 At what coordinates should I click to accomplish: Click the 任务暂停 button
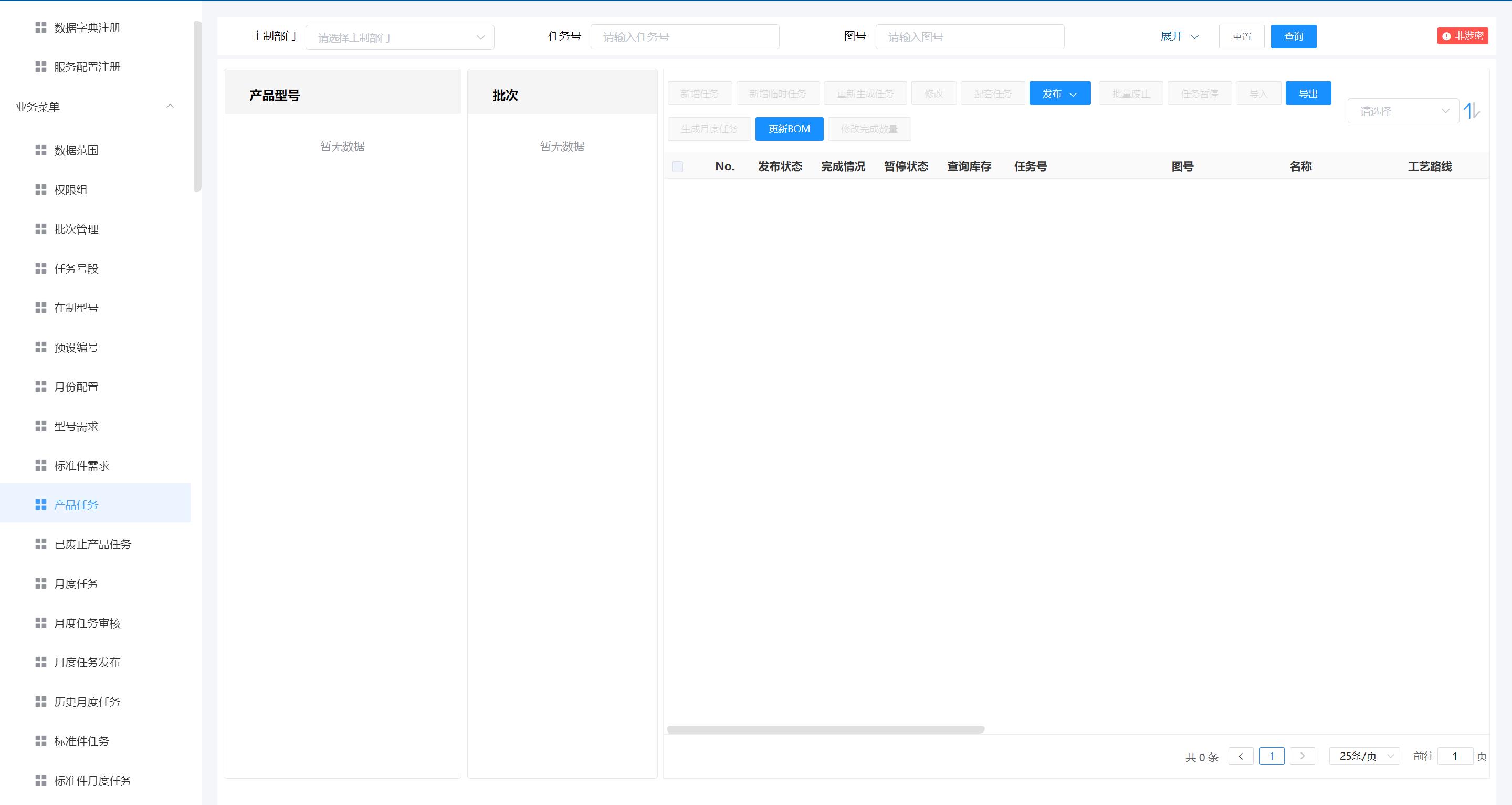tap(1199, 93)
